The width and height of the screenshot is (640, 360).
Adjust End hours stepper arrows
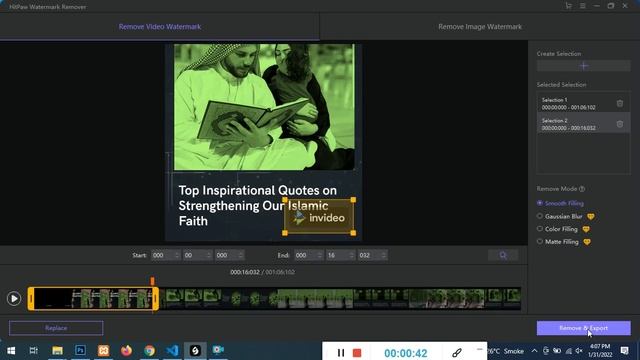pyautogui.click(x=320, y=255)
